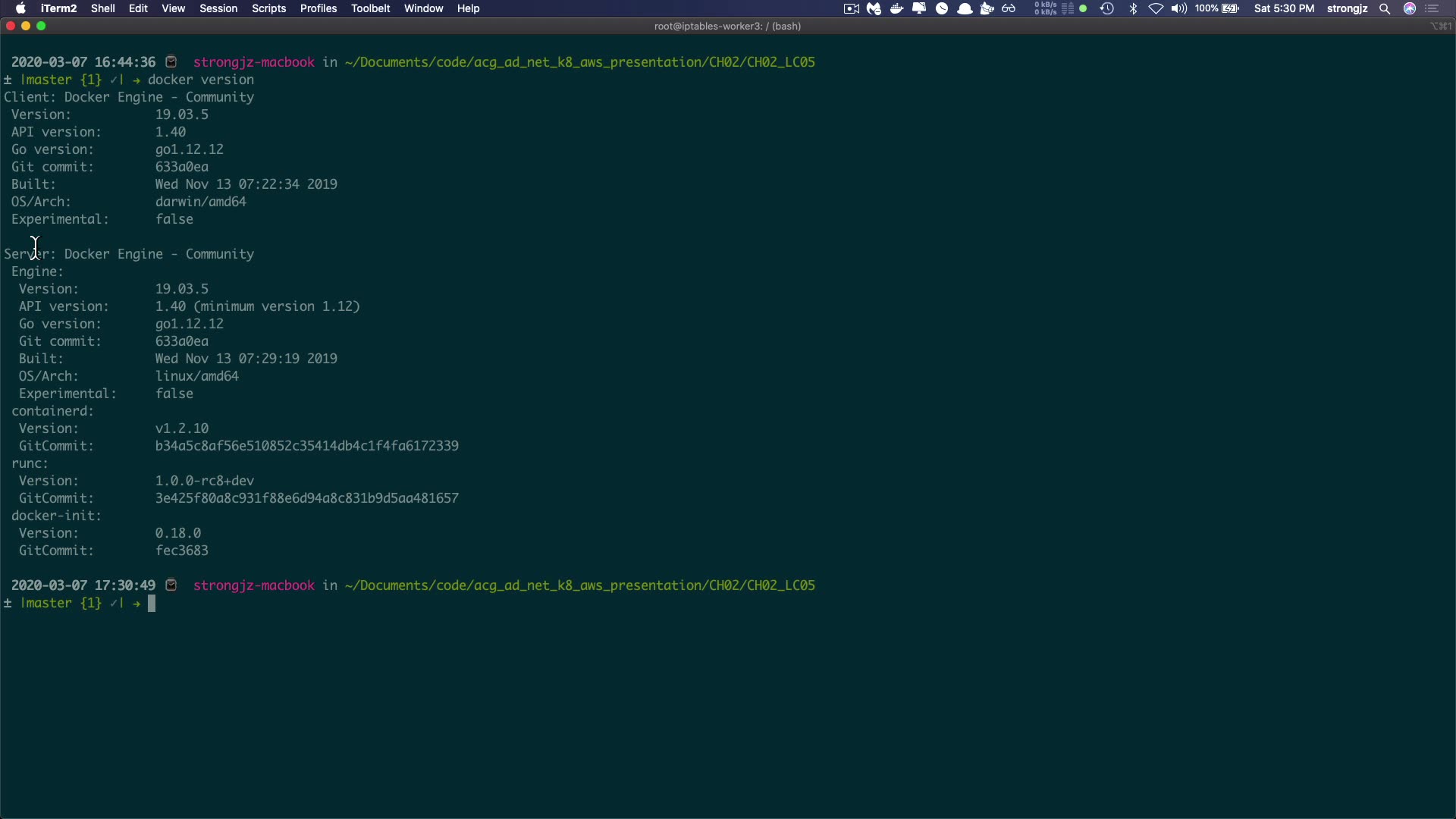Click at the terminal prompt cursor
Image resolution: width=1456 pixels, height=819 pixels.
tap(152, 604)
